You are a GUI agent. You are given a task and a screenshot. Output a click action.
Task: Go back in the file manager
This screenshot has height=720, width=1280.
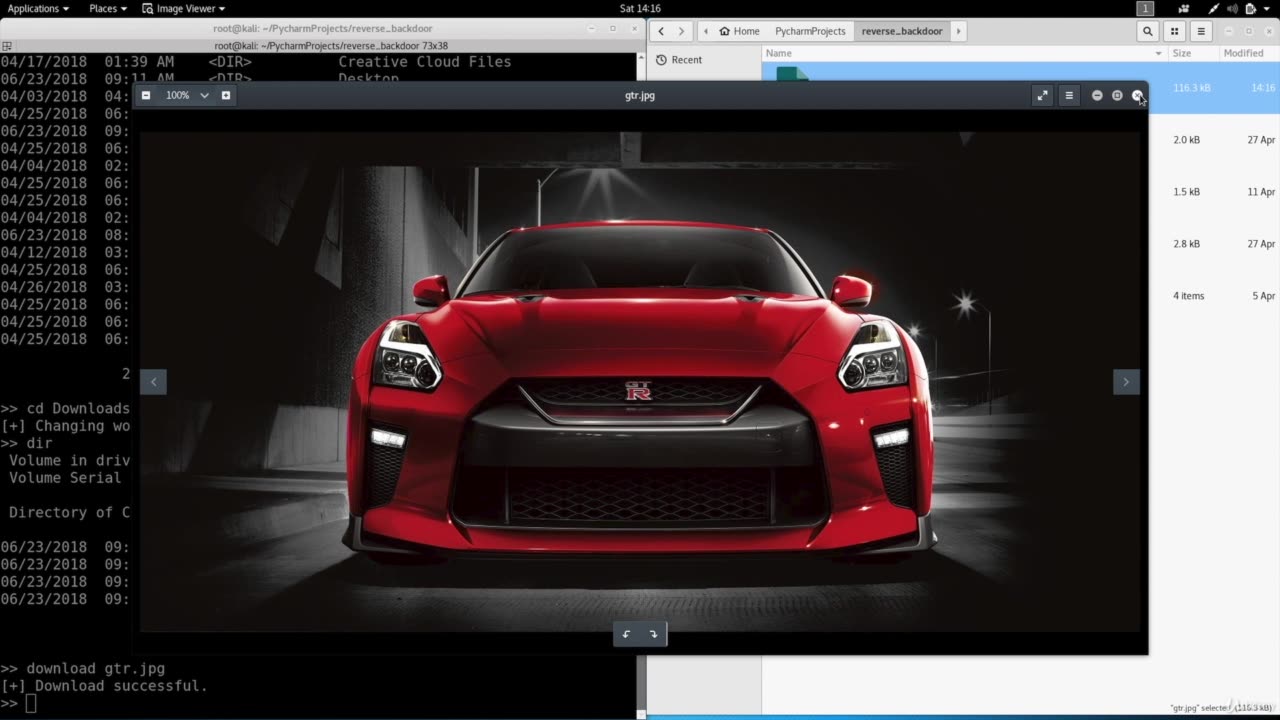tap(661, 31)
